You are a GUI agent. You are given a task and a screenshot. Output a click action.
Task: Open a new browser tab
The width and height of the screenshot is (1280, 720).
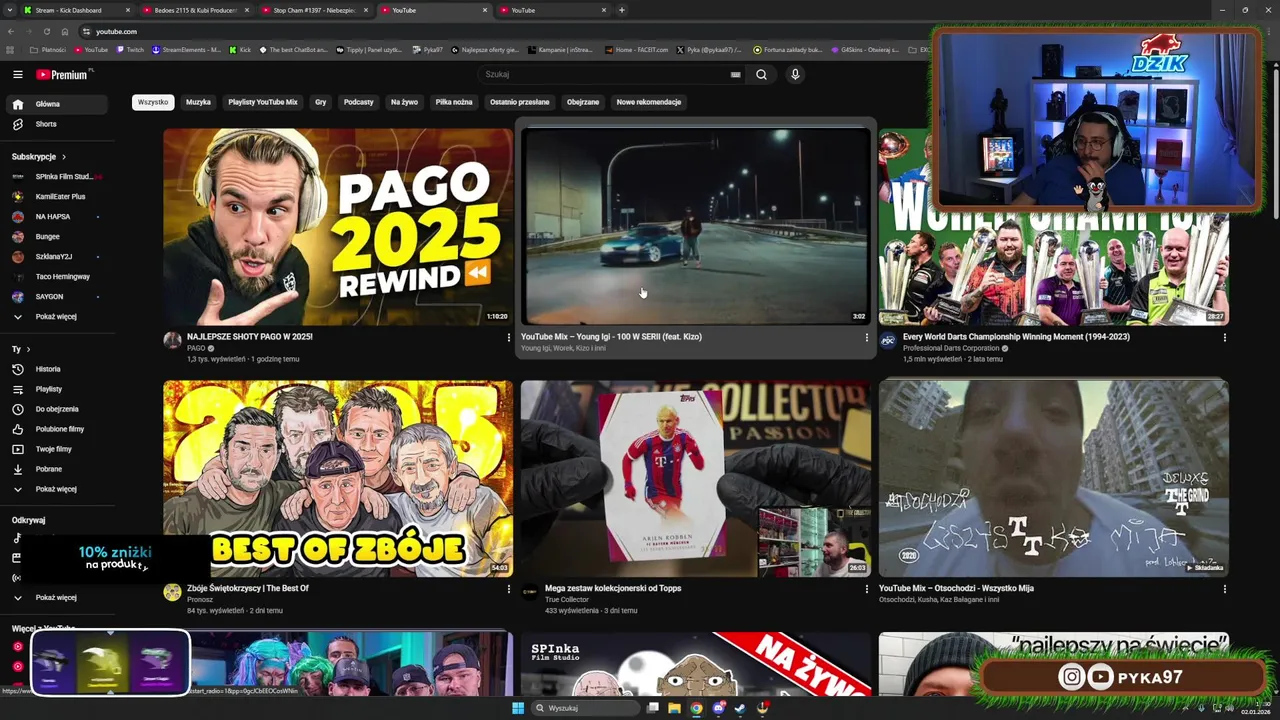(622, 10)
